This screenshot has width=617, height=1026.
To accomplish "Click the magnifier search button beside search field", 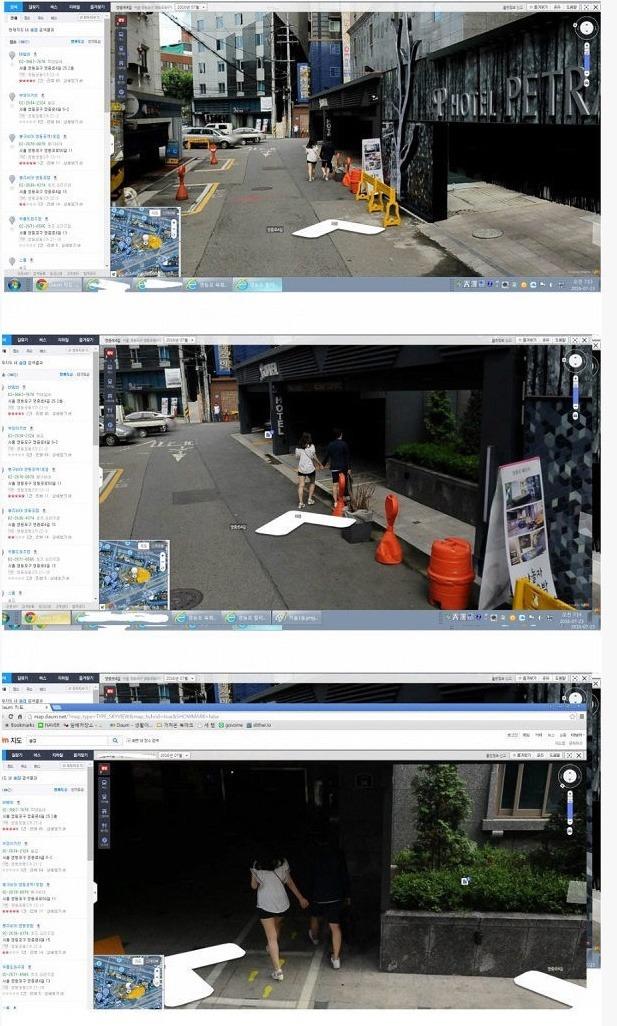I will 115,740.
